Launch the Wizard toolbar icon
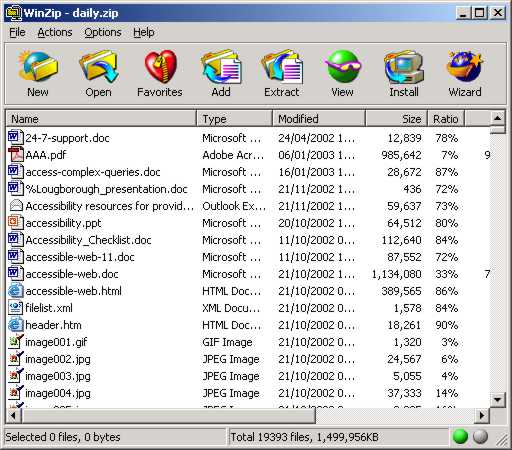Screen dimensions: 512x450 pyautogui.click(x=465, y=67)
